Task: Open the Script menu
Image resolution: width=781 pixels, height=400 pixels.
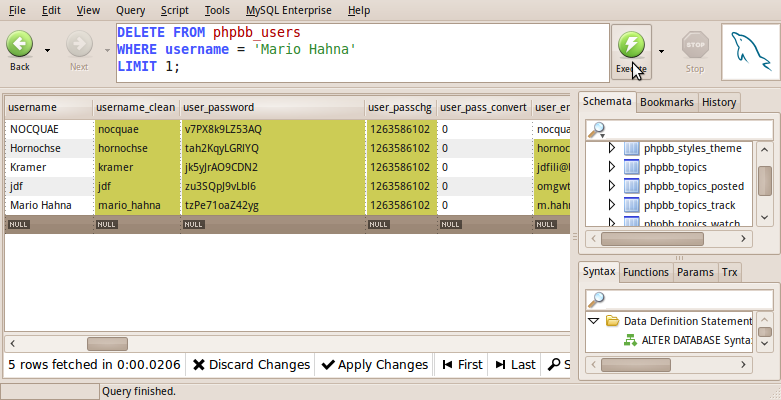Action: point(174,10)
